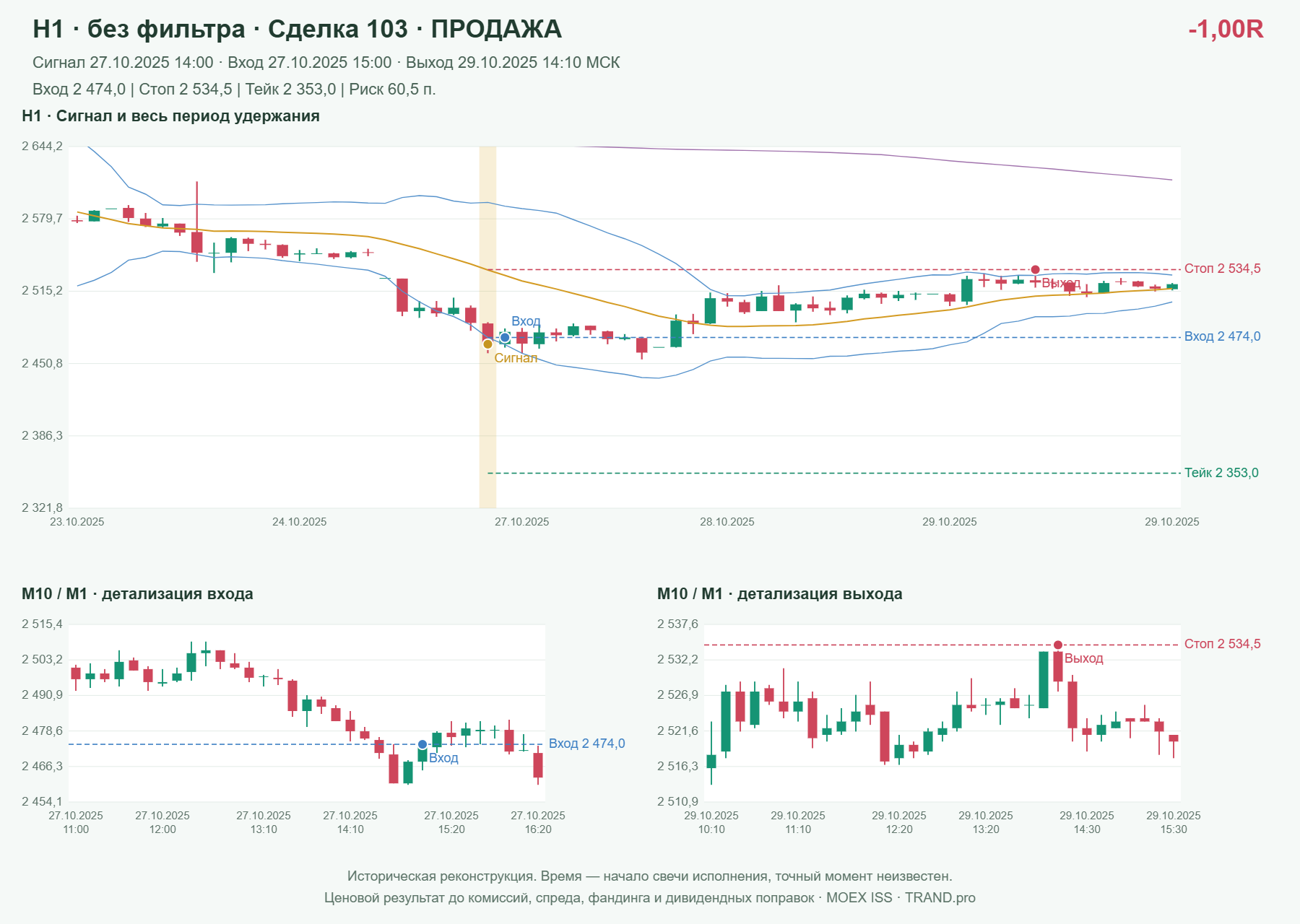
Task: Click the '29.10.2025 14:30' time label
Action: [1087, 822]
